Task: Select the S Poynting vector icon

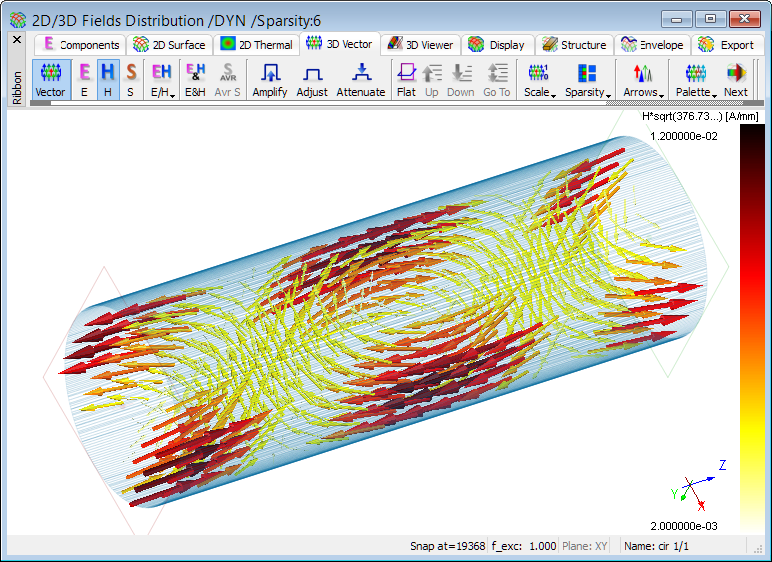Action: [131, 79]
